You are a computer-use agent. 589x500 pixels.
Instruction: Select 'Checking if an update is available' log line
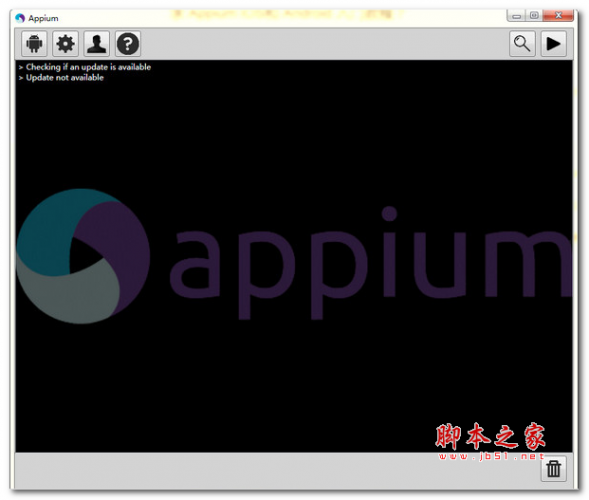(88, 67)
